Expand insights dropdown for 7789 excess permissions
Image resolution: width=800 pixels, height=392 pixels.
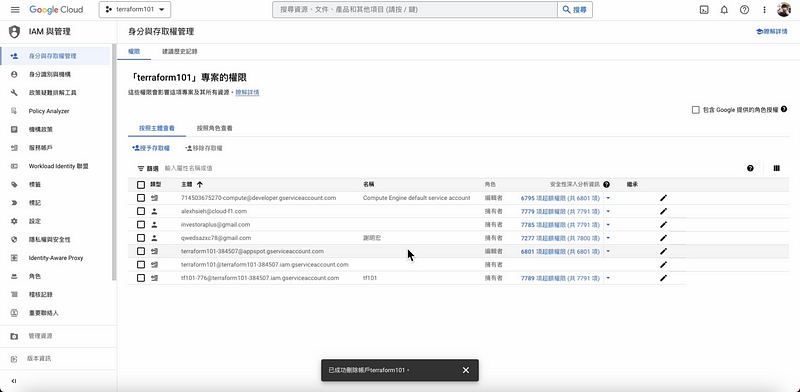coord(608,278)
